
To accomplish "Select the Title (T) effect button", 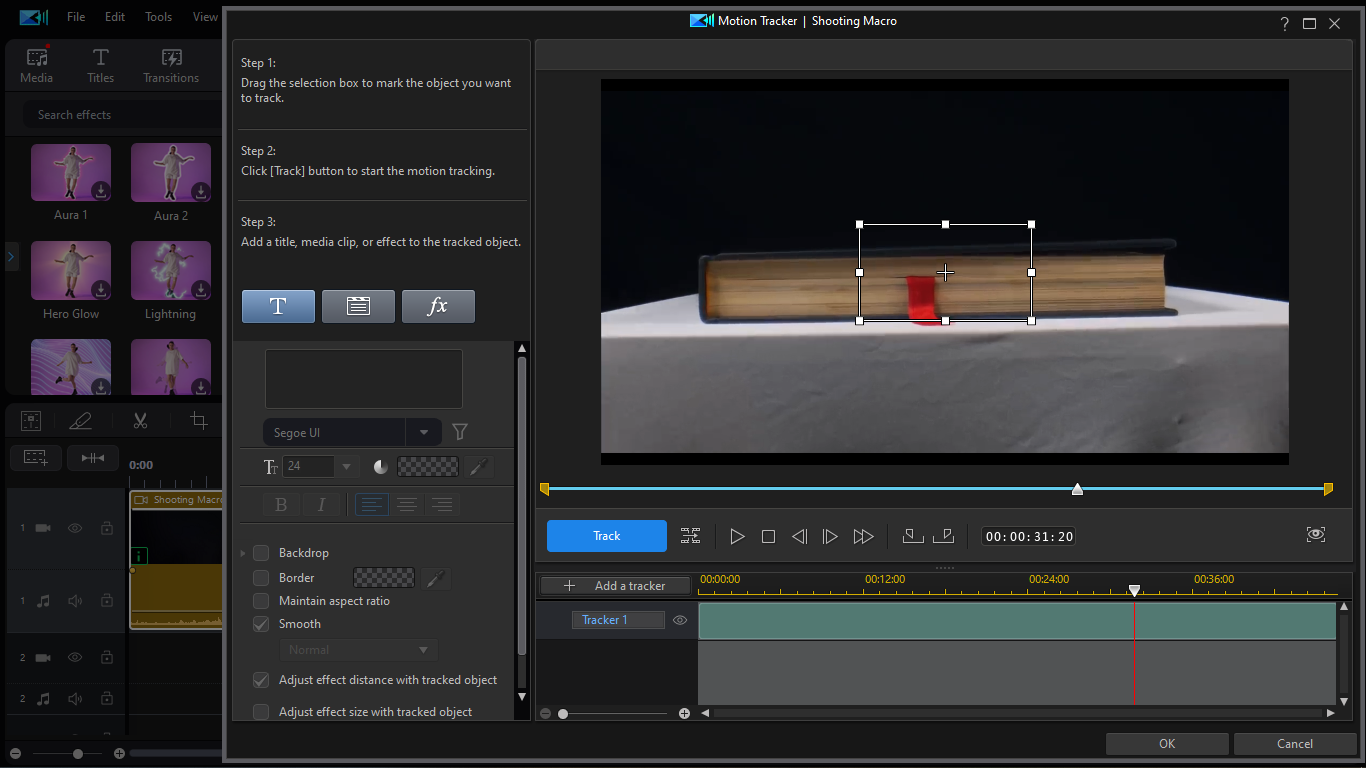I will 278,307.
